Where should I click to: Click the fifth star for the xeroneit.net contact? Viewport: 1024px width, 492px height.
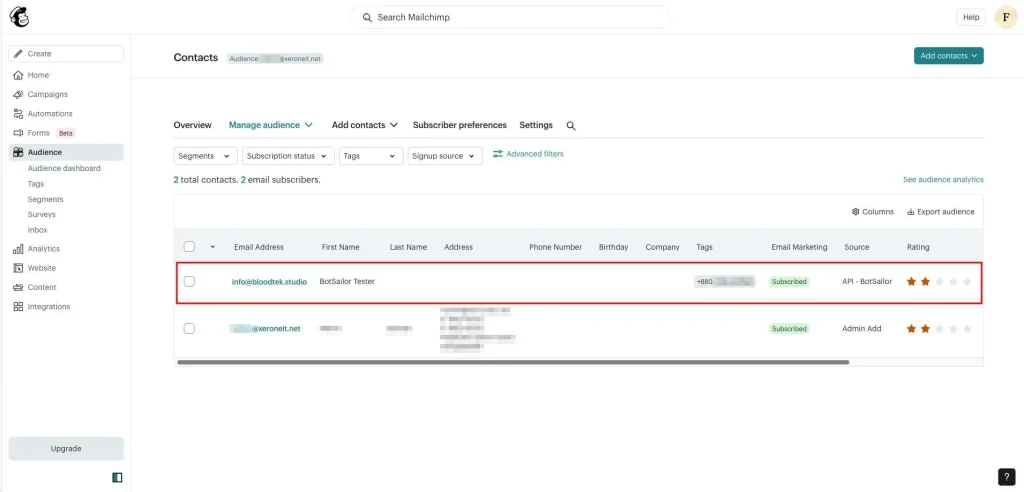[x=967, y=329]
